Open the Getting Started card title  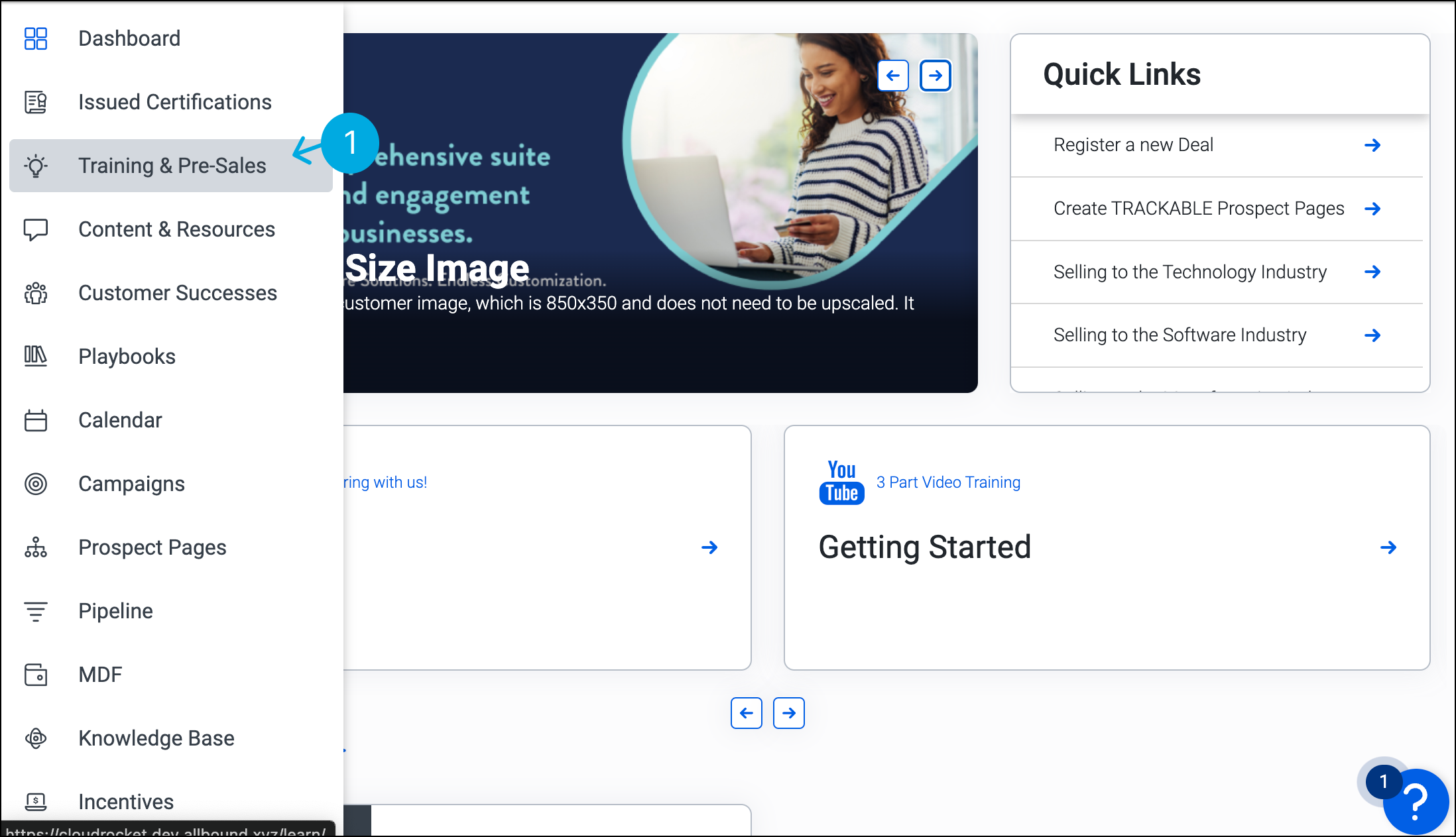tap(924, 547)
